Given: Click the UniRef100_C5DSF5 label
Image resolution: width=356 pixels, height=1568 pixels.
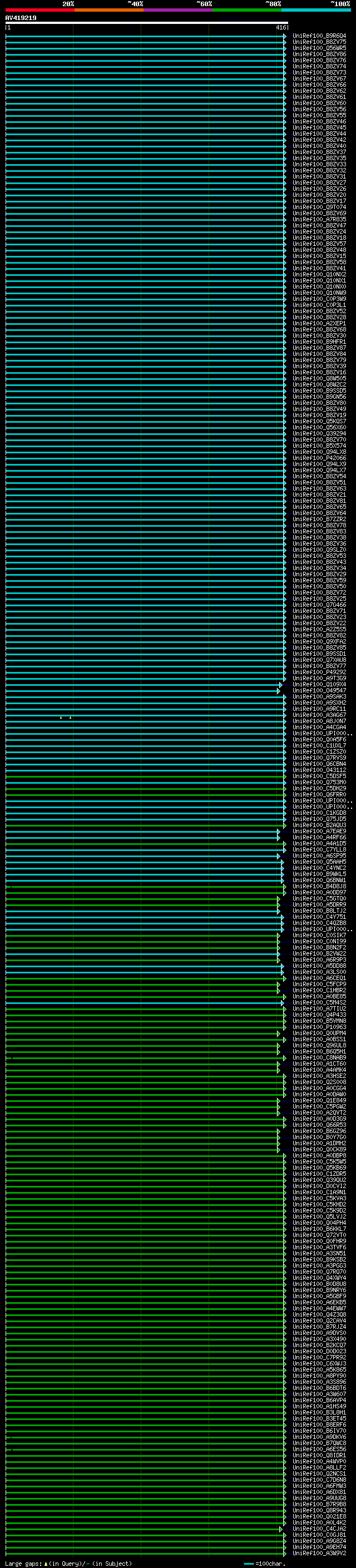Looking at the screenshot, I should [319, 776].
